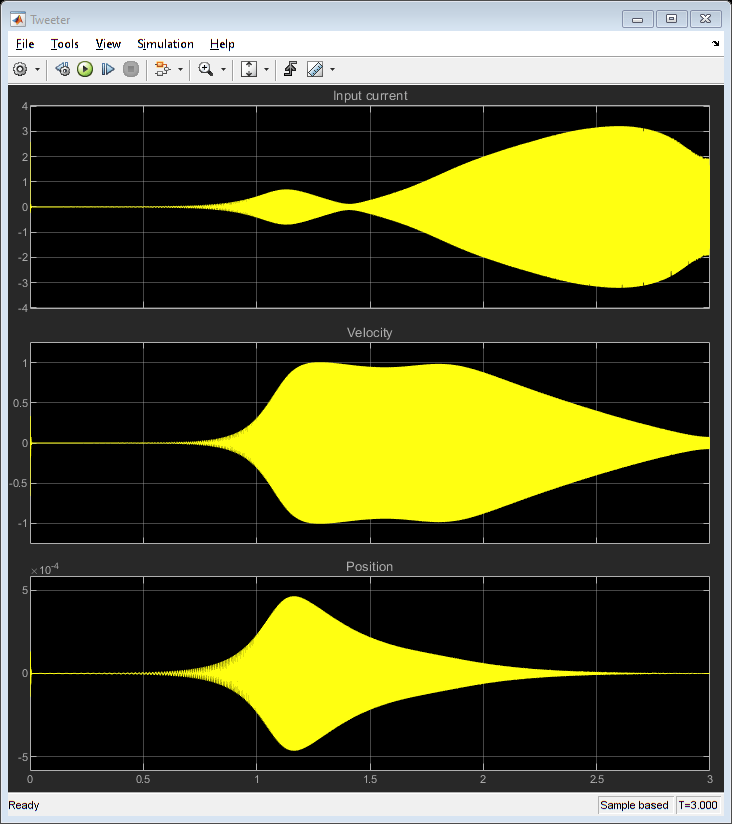Image resolution: width=732 pixels, height=824 pixels.
Task: Click the Input current plot title
Action: [x=370, y=96]
